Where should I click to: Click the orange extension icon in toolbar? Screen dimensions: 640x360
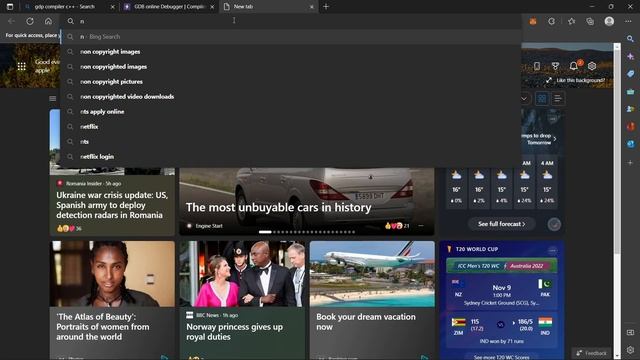pyautogui.click(x=533, y=21)
